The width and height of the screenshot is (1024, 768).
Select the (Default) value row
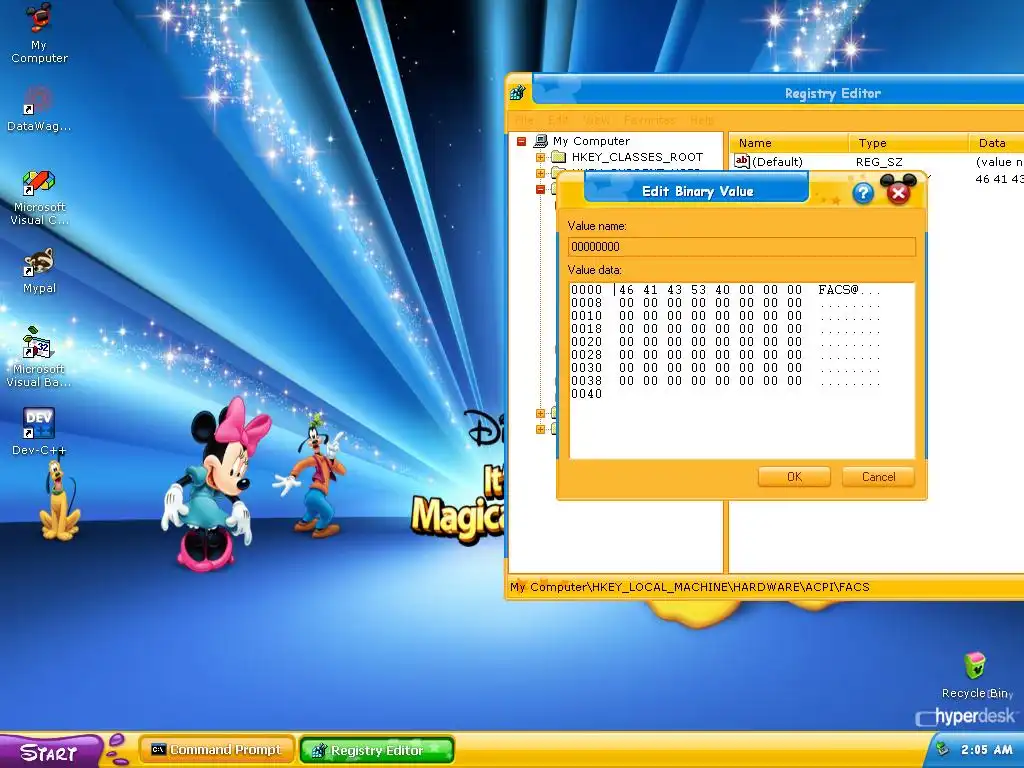[x=777, y=161]
